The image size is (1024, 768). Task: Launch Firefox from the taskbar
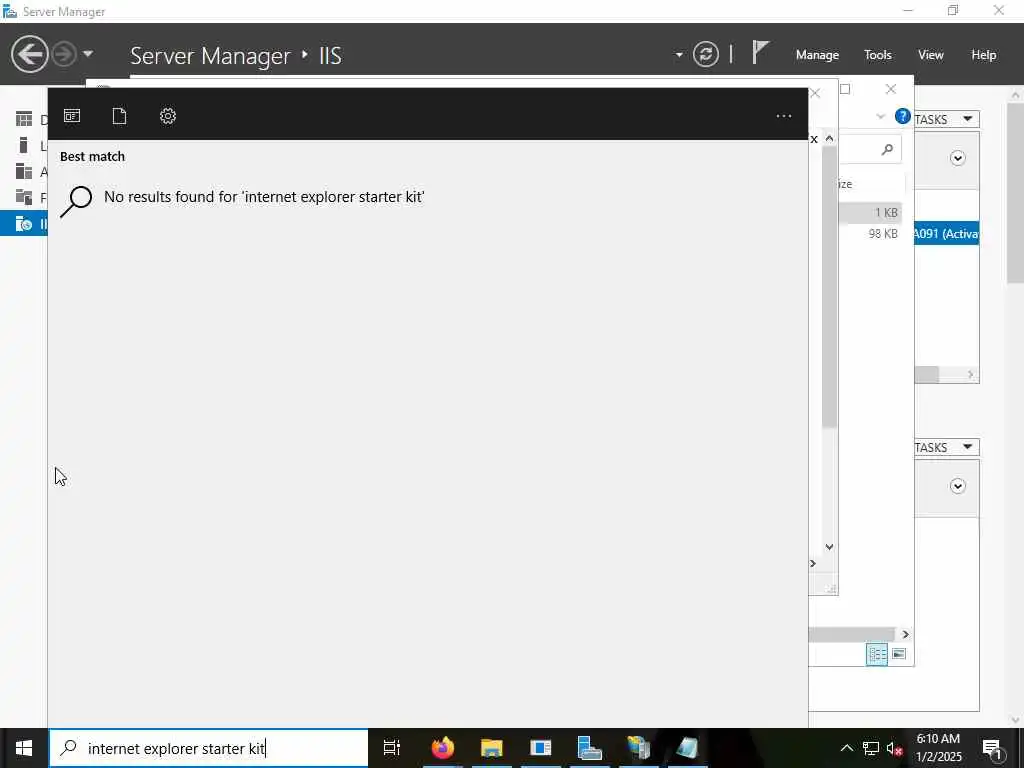pyautogui.click(x=443, y=748)
